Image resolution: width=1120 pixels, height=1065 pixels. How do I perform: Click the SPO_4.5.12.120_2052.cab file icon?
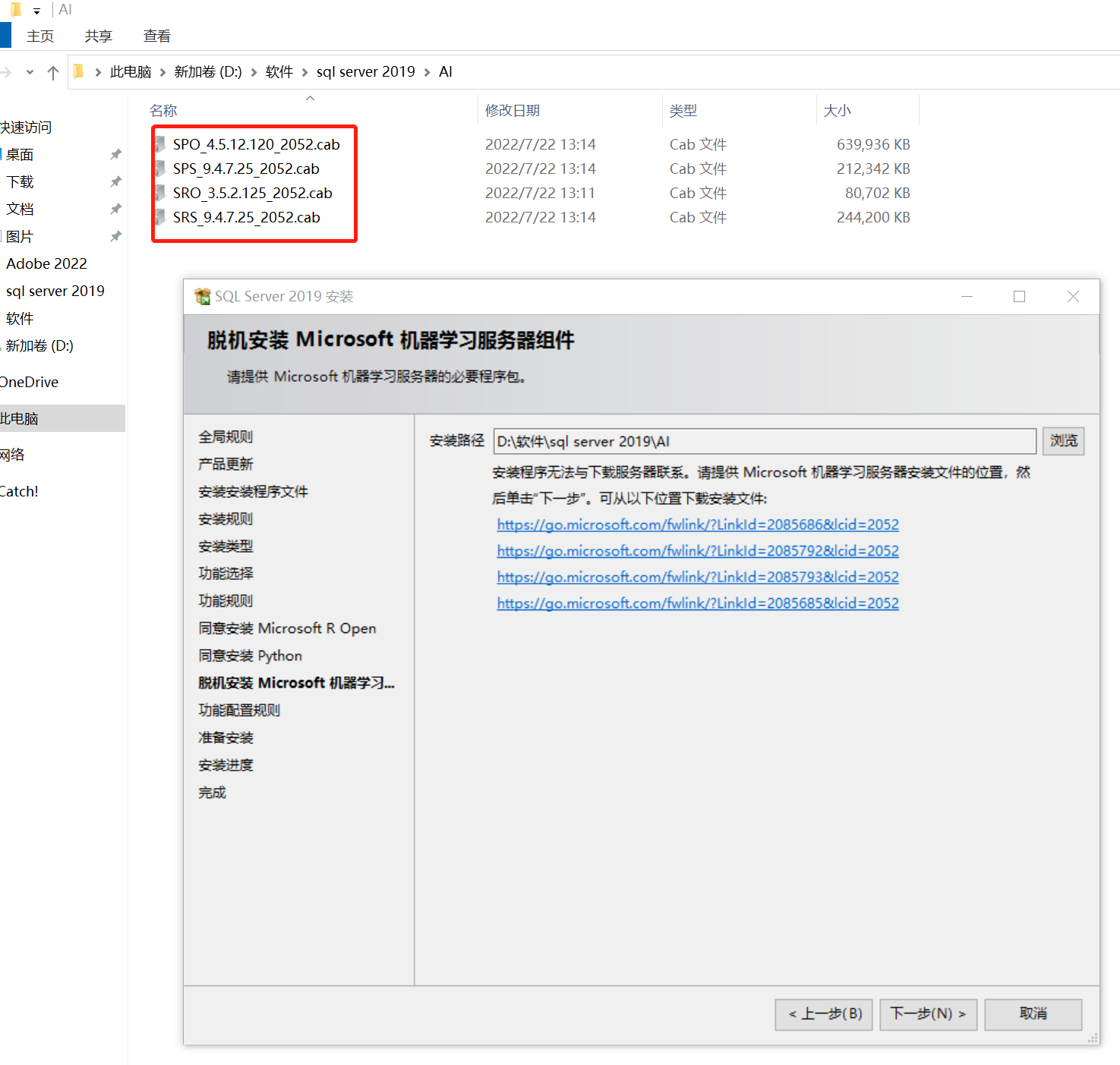point(160,144)
